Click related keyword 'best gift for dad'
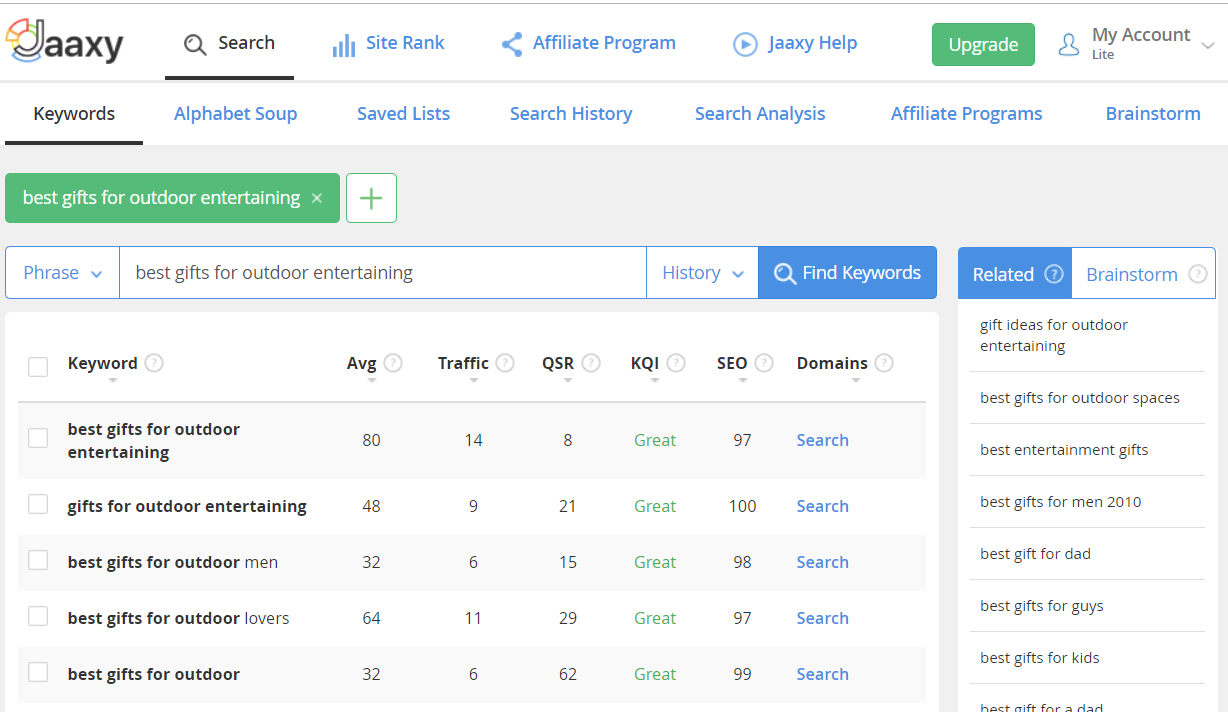Image resolution: width=1228 pixels, height=712 pixels. (1035, 554)
